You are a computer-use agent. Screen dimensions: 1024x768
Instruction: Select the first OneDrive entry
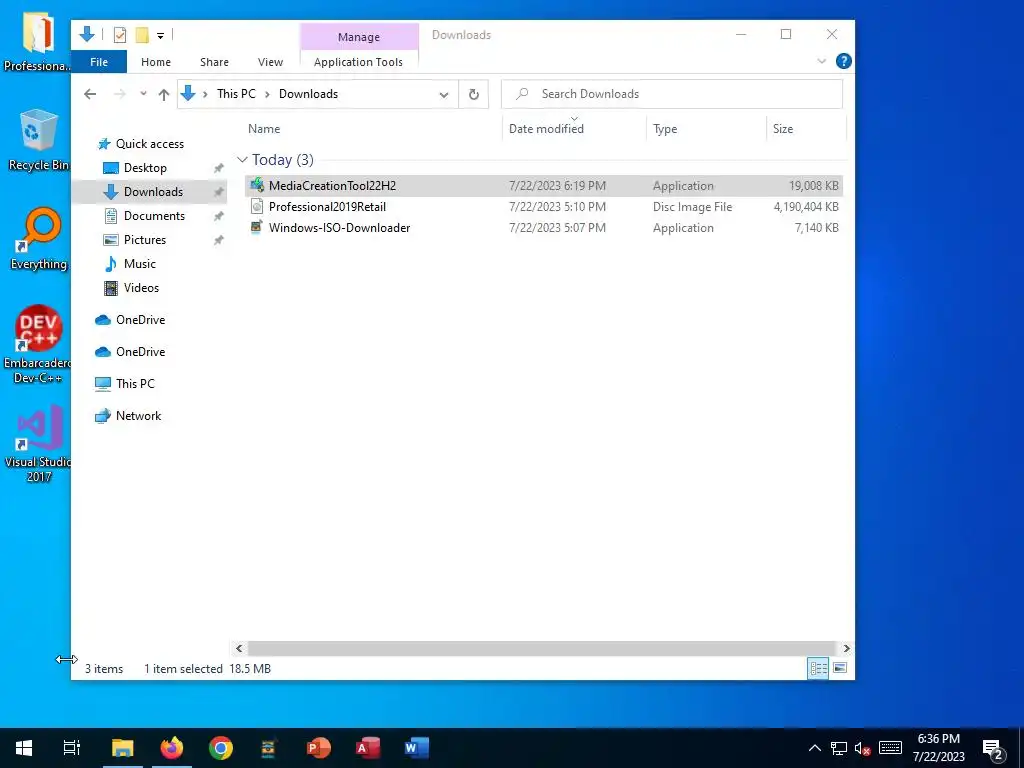pyautogui.click(x=140, y=319)
